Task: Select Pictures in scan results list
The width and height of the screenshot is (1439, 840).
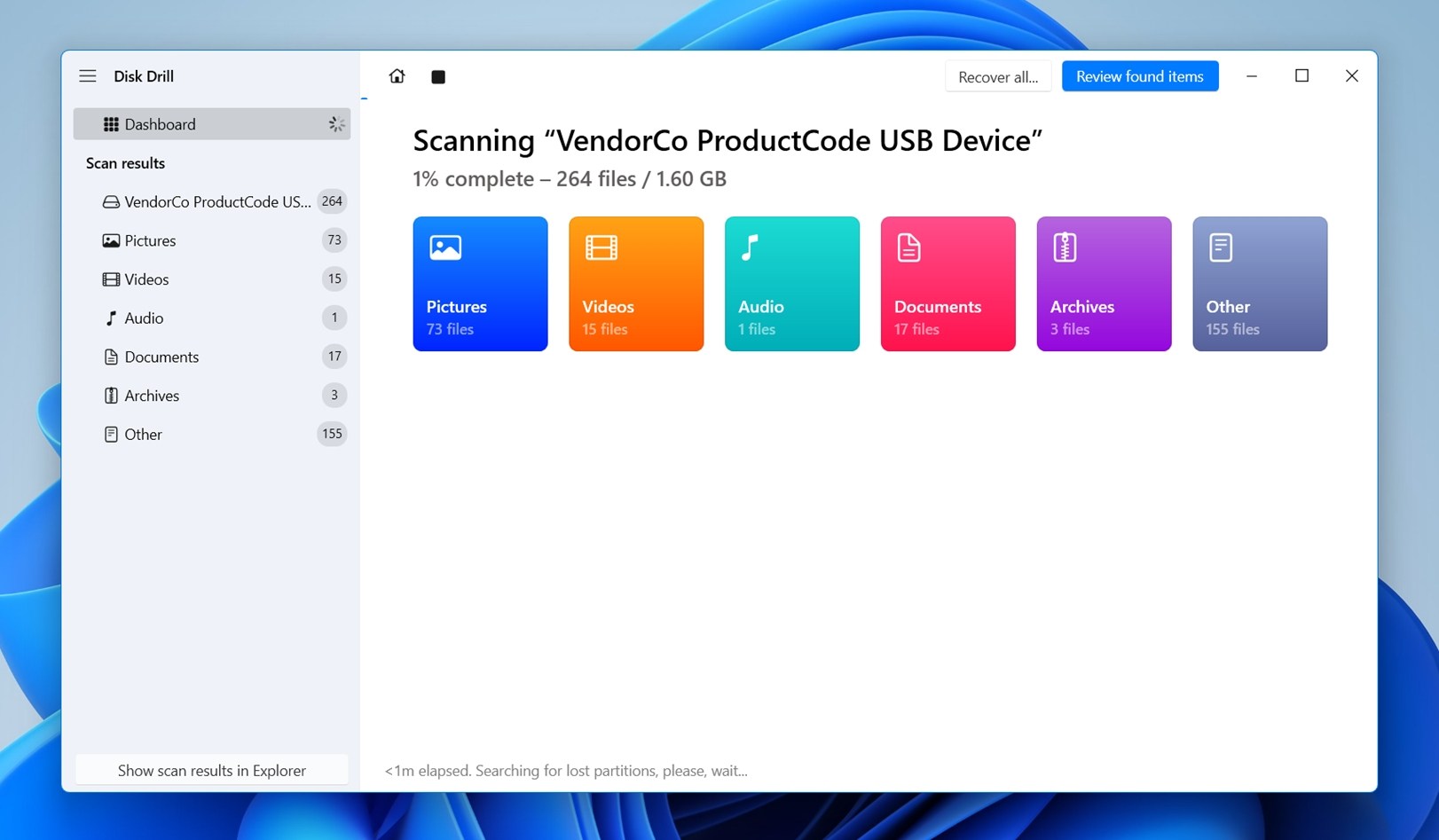Action: pyautogui.click(x=212, y=240)
